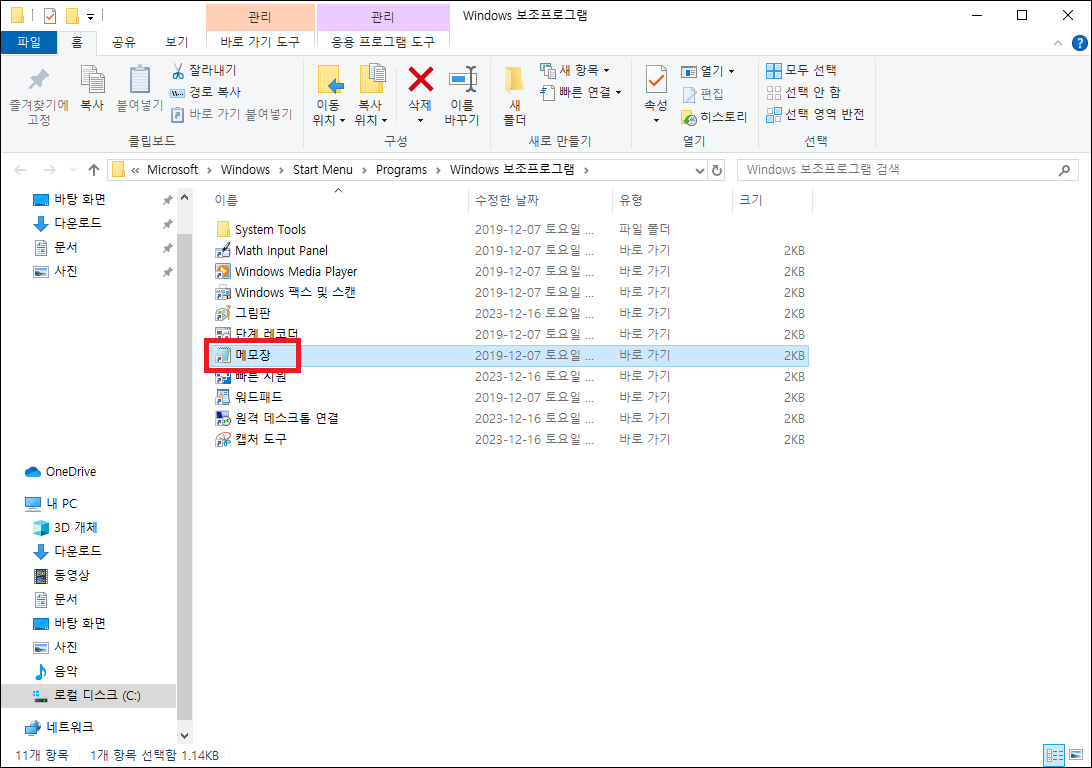Screen dimensions: 1092x768
Task: Open Easy access (빠른 연결) dropdown
Action: [581, 92]
